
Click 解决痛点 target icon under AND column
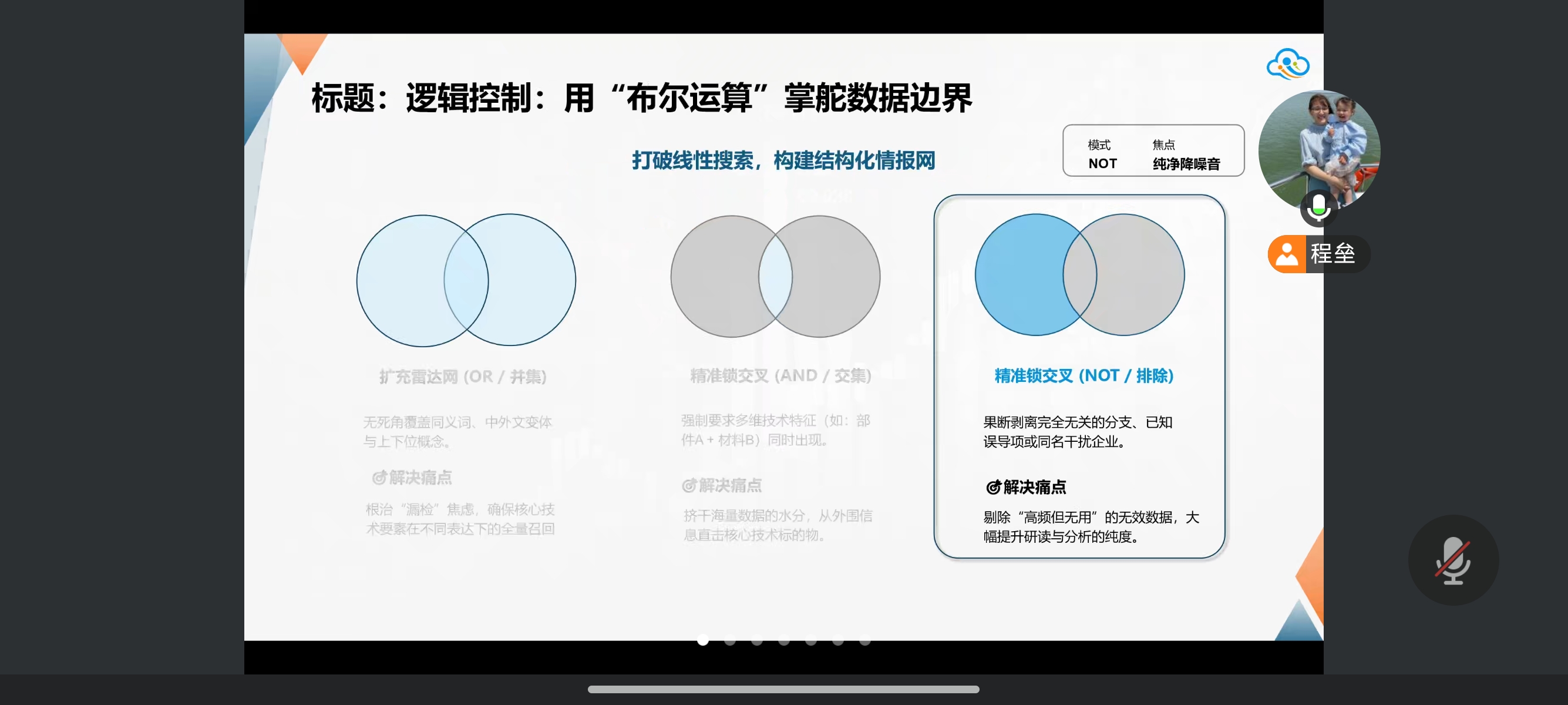688,486
